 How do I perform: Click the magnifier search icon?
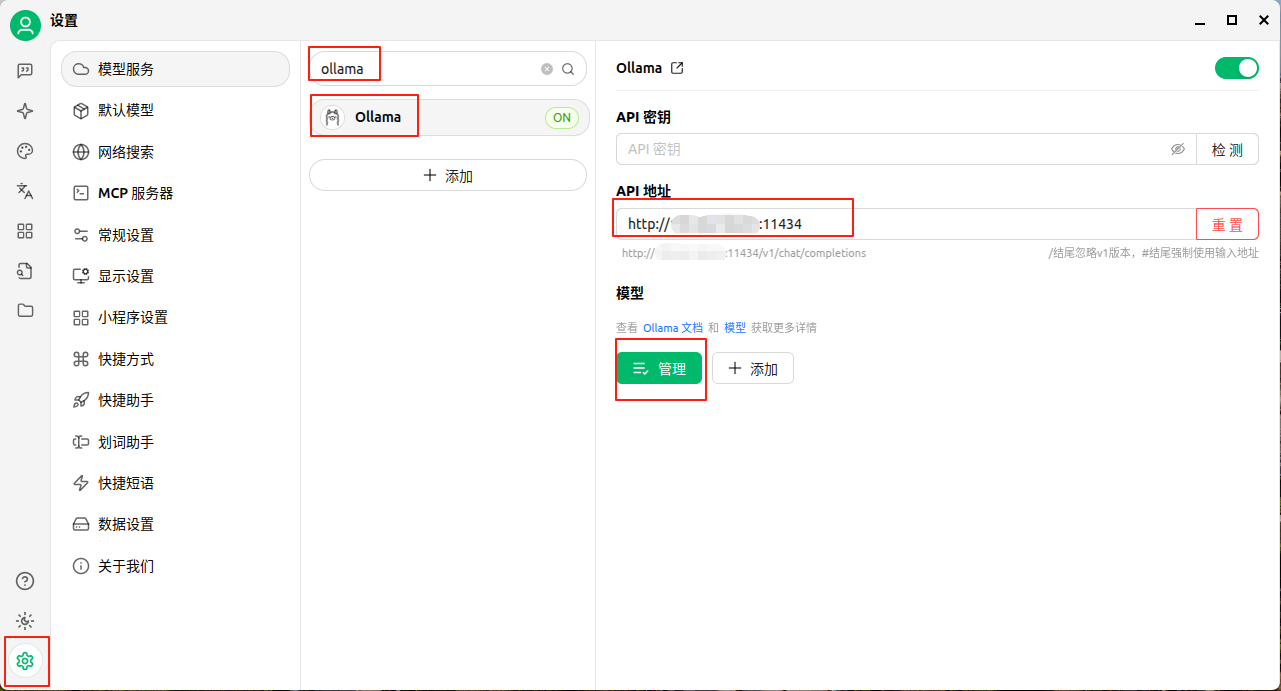click(x=568, y=69)
